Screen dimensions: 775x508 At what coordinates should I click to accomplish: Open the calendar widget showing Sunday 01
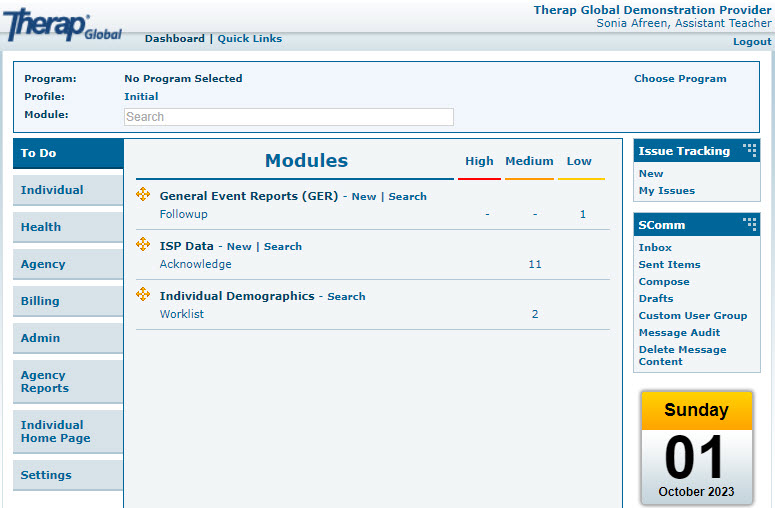click(696, 448)
